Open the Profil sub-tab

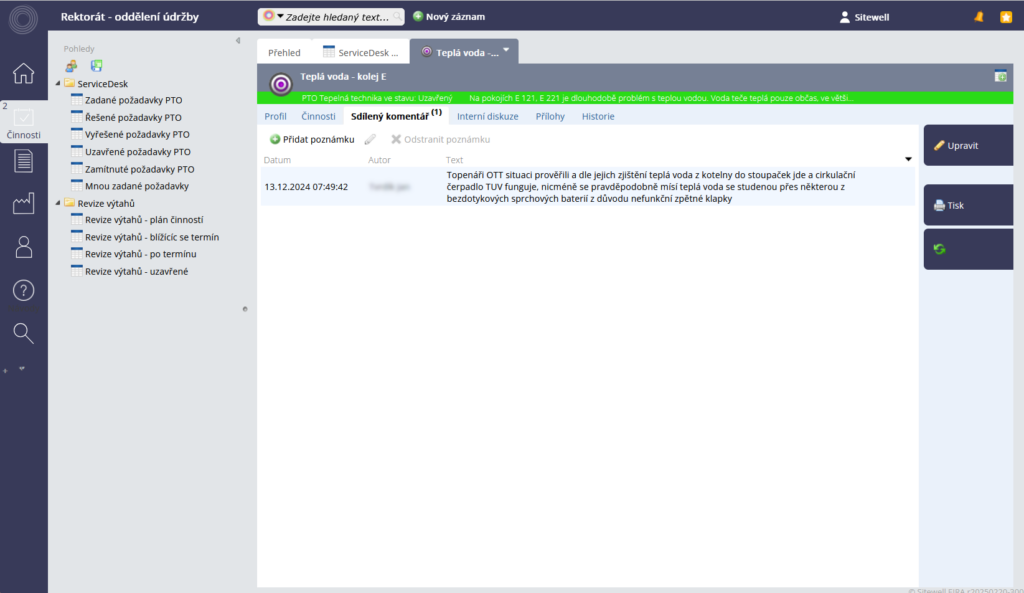(275, 116)
